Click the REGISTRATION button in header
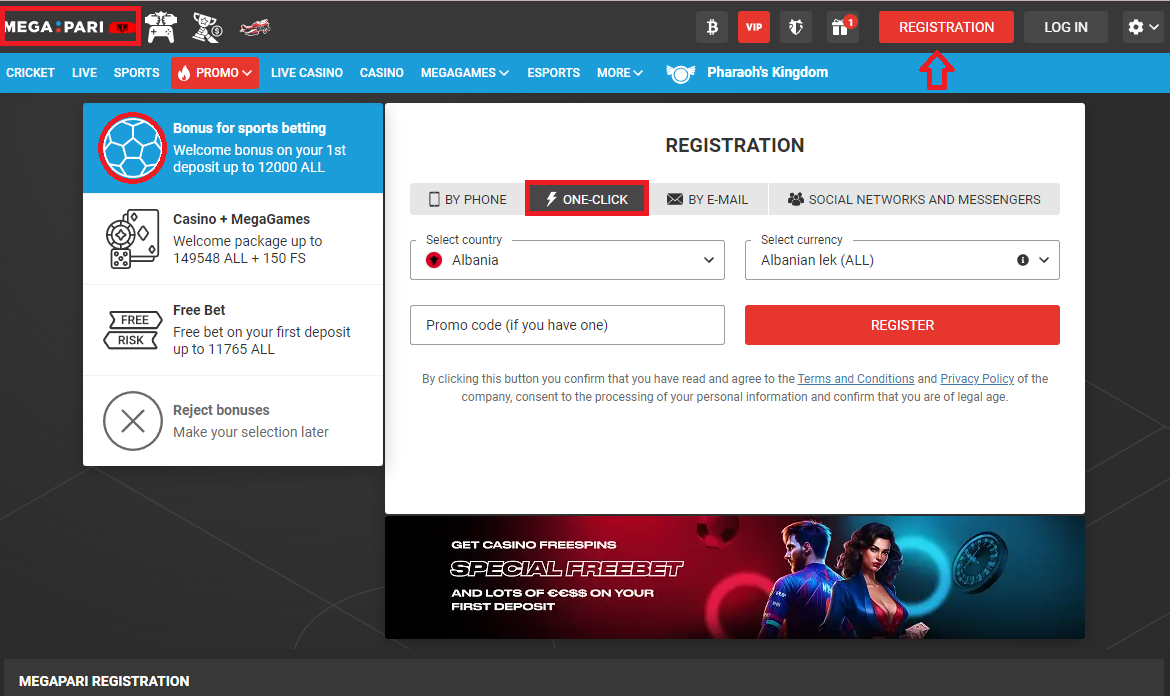 [x=946, y=28]
